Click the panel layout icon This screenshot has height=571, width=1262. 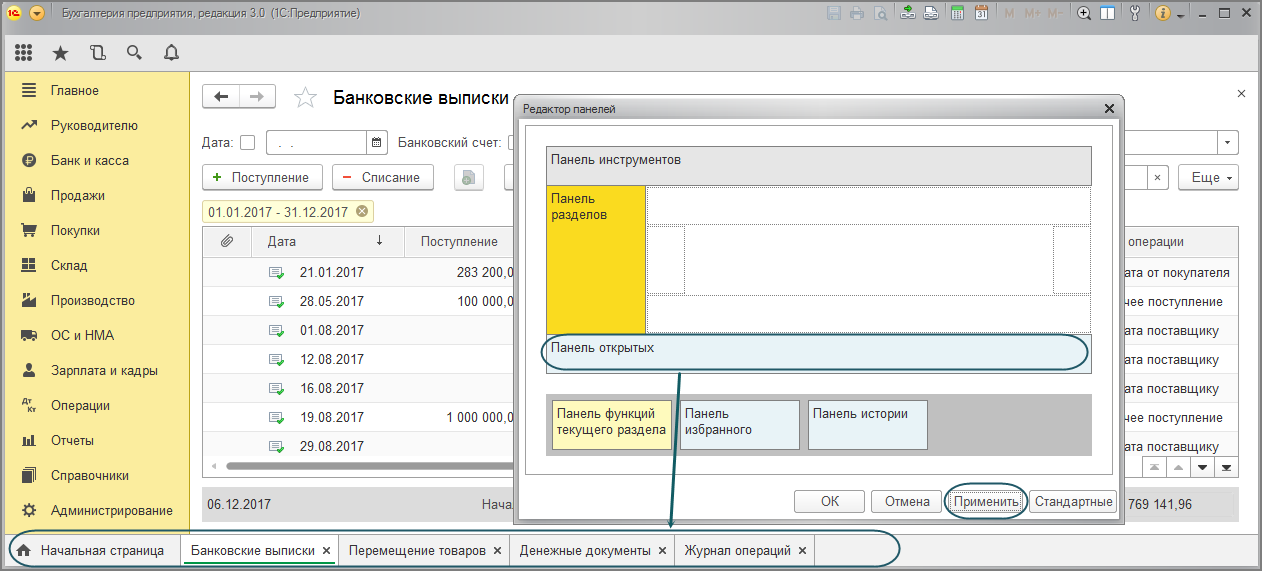click(1107, 14)
